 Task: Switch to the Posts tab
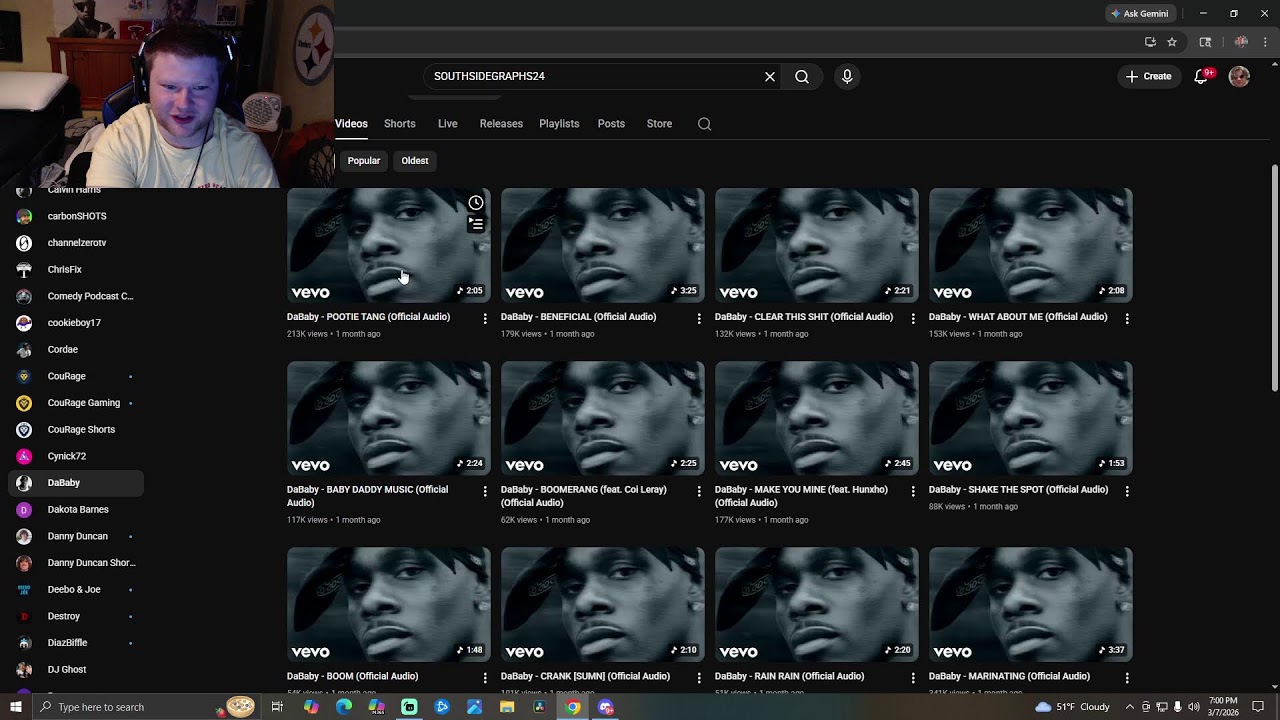tap(611, 124)
